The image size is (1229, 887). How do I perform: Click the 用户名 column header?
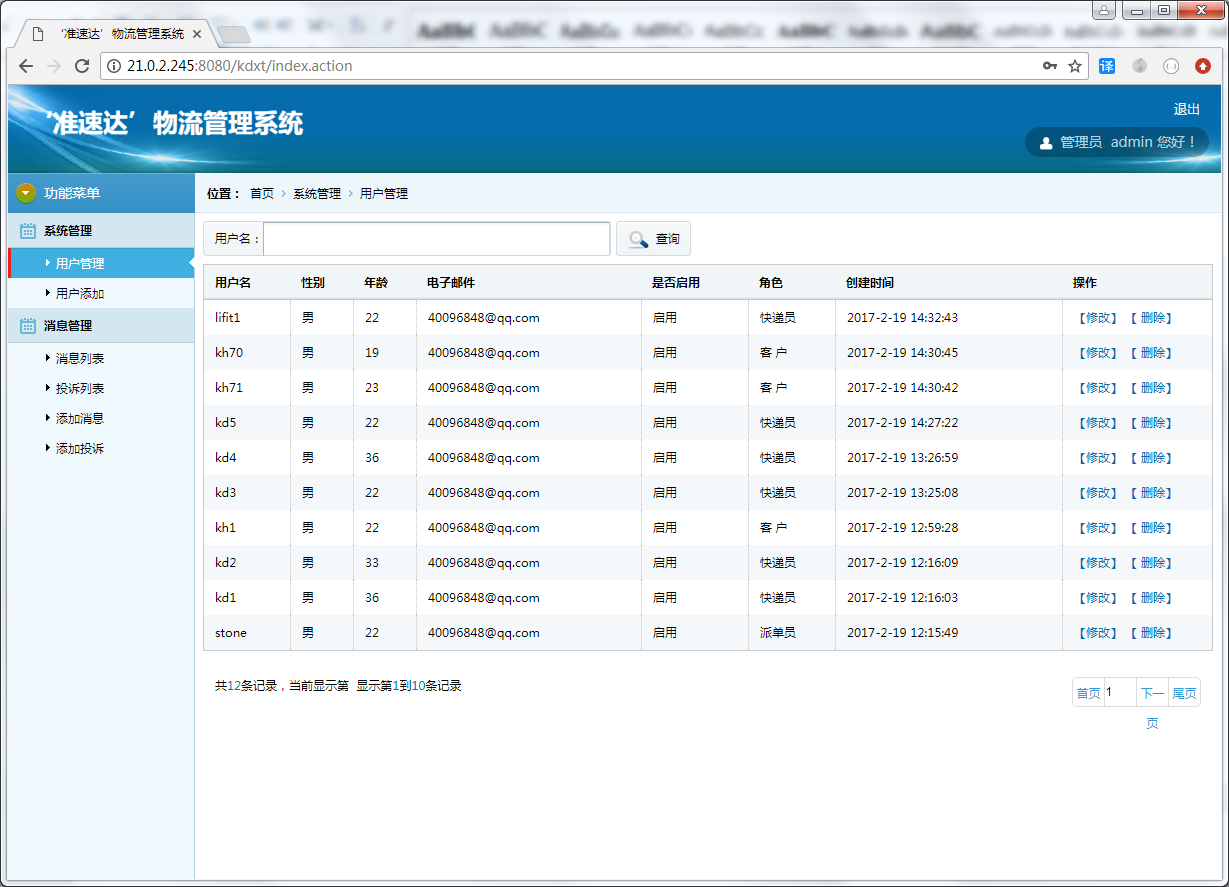click(233, 283)
